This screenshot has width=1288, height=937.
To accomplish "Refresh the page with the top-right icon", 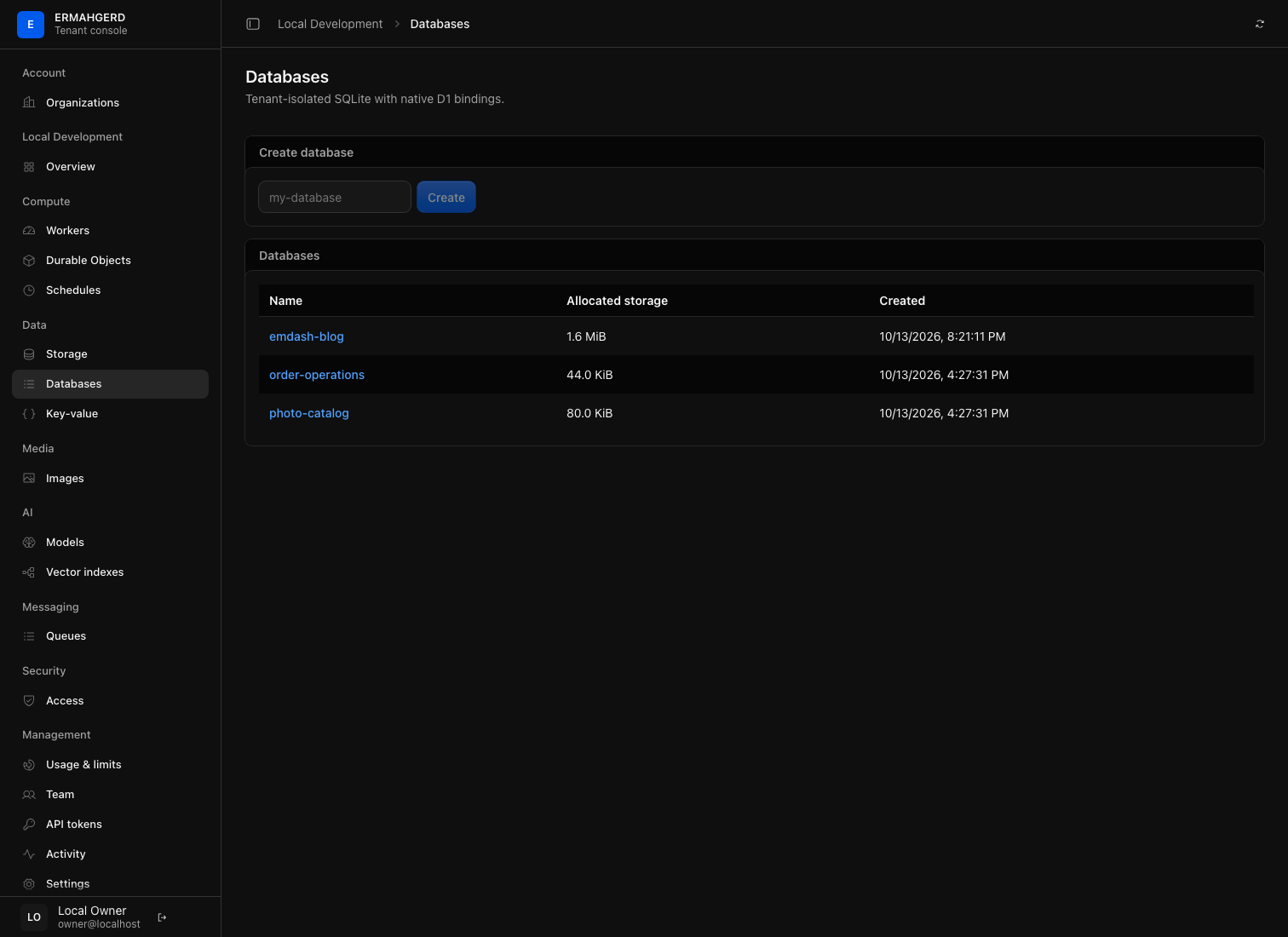I will [x=1260, y=24].
